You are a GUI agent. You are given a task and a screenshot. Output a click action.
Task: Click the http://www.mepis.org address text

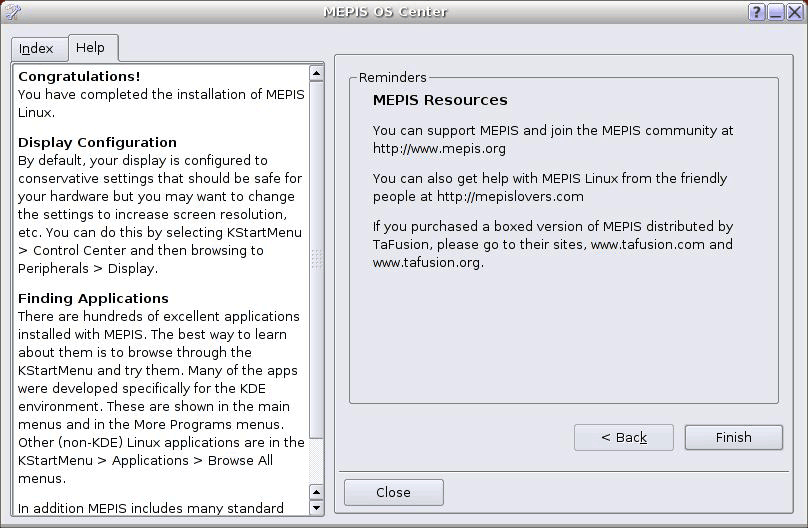[439, 149]
